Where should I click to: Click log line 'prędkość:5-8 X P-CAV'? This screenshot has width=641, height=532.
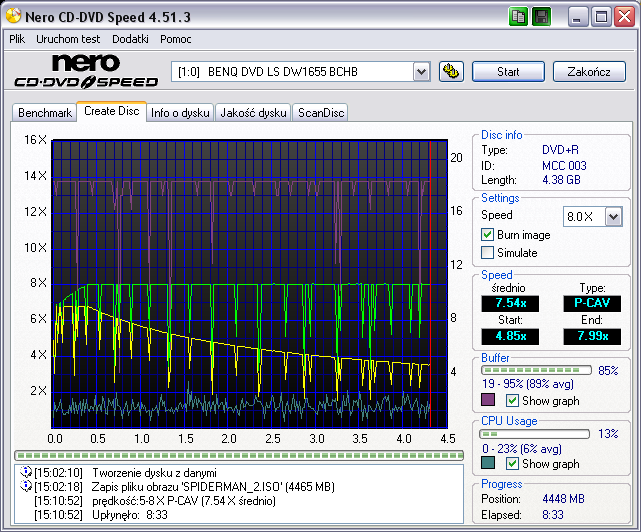point(184,501)
